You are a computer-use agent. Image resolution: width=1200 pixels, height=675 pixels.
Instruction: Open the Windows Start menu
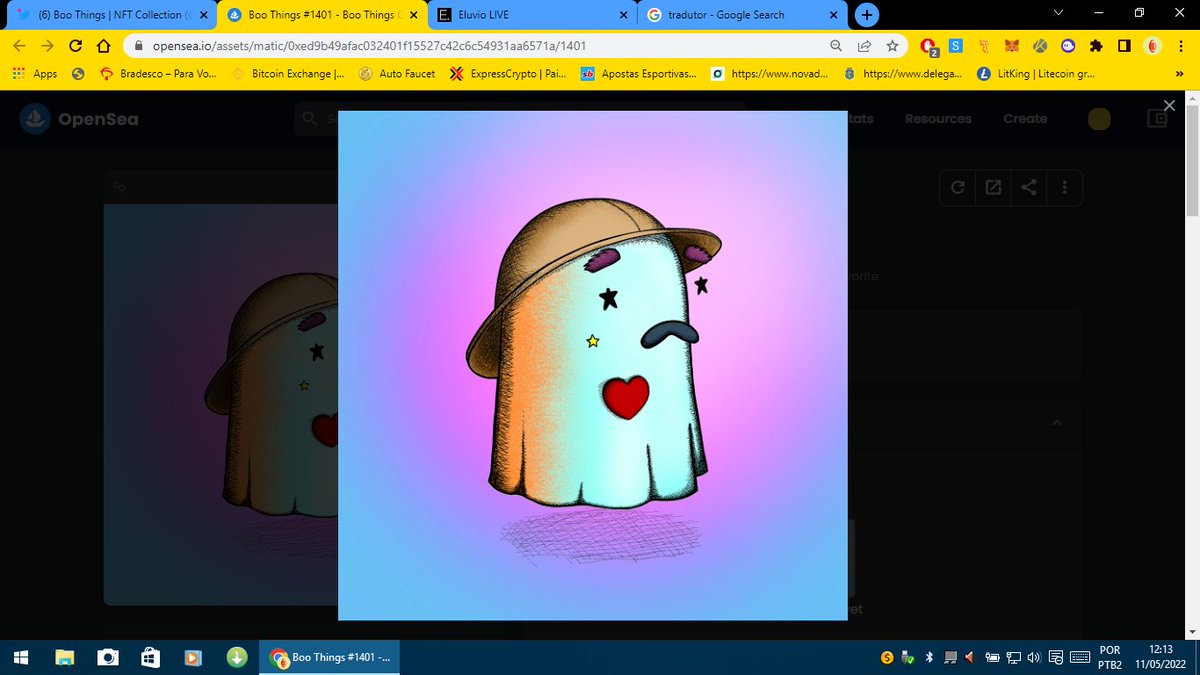click(x=20, y=657)
